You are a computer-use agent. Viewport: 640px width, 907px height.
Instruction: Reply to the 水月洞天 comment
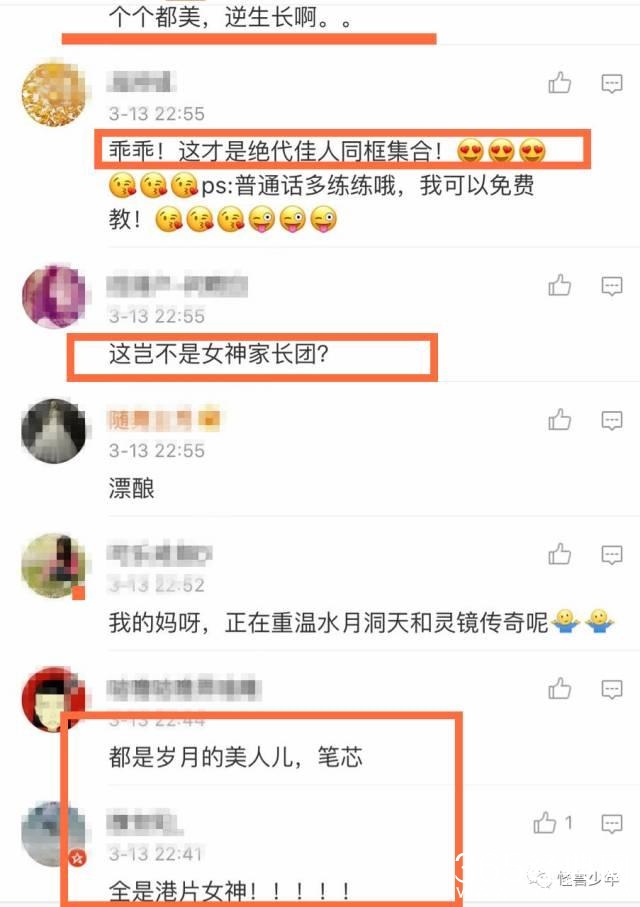612,555
